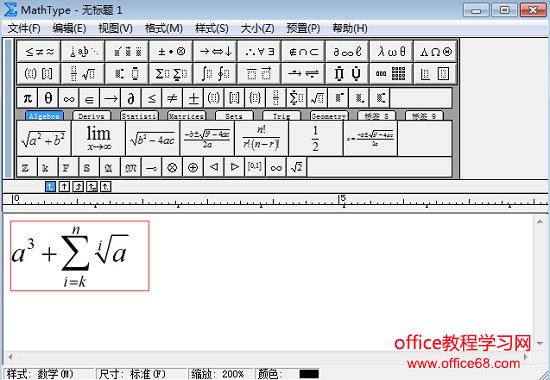Open the arrow symbols palette (→⇔↓)

click(215, 52)
